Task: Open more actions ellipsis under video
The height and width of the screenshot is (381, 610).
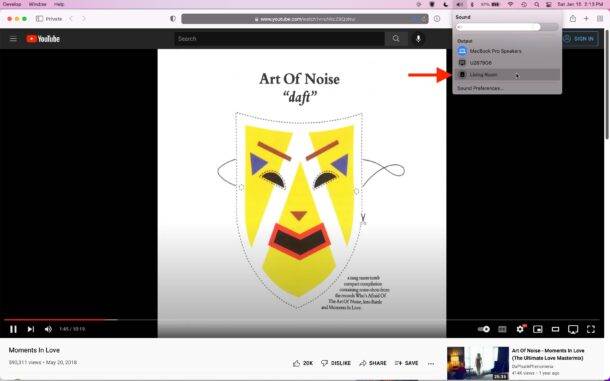Action: coord(431,363)
